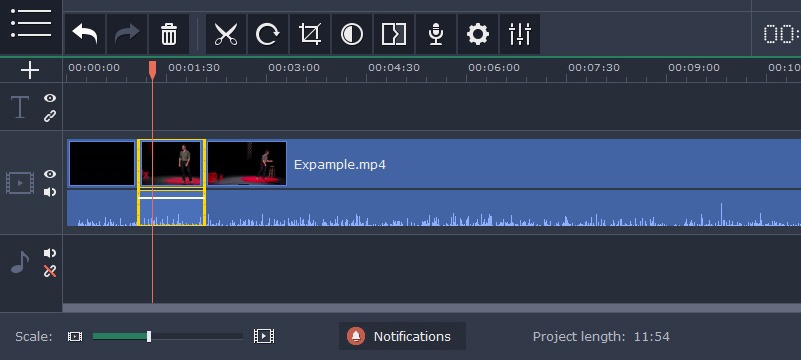
Task: Click the Redo arrow icon
Action: 127,34
